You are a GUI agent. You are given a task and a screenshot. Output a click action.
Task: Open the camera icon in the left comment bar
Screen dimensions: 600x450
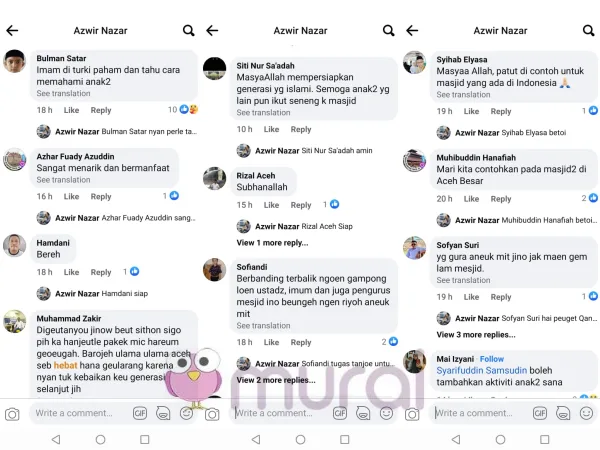pos(12,414)
